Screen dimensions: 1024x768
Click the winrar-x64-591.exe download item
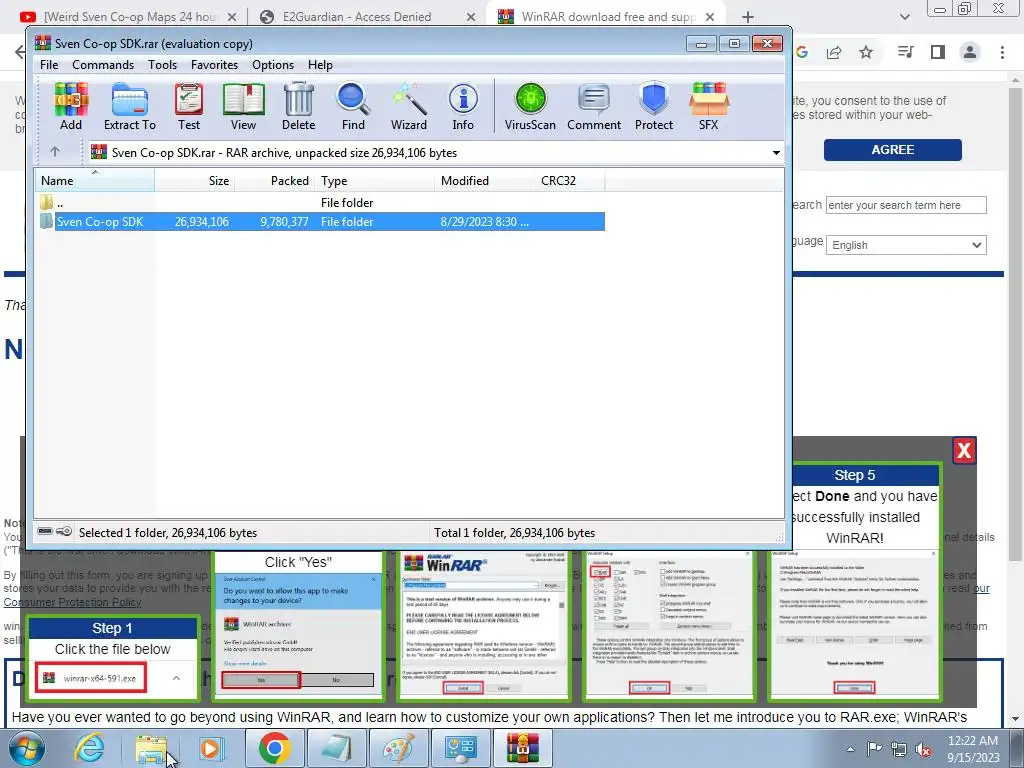tap(91, 678)
